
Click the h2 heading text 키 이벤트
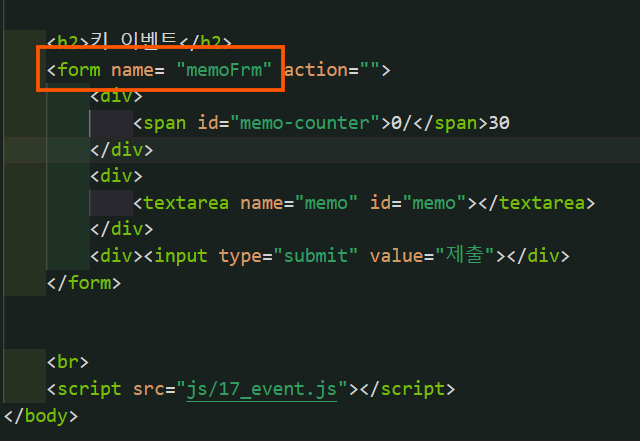tap(133, 41)
